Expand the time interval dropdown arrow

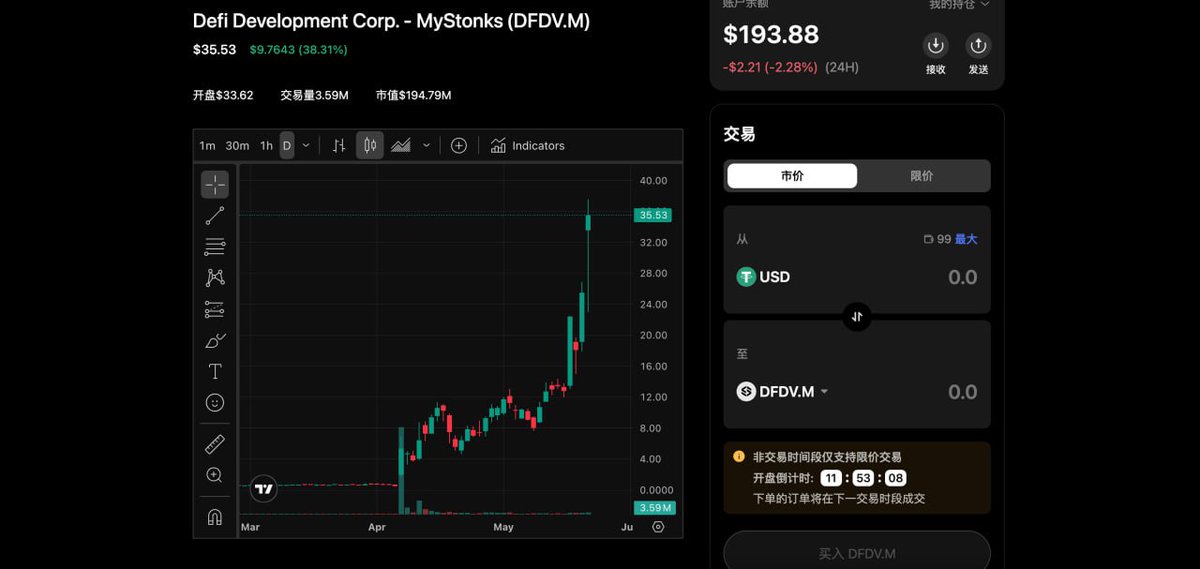(x=306, y=146)
